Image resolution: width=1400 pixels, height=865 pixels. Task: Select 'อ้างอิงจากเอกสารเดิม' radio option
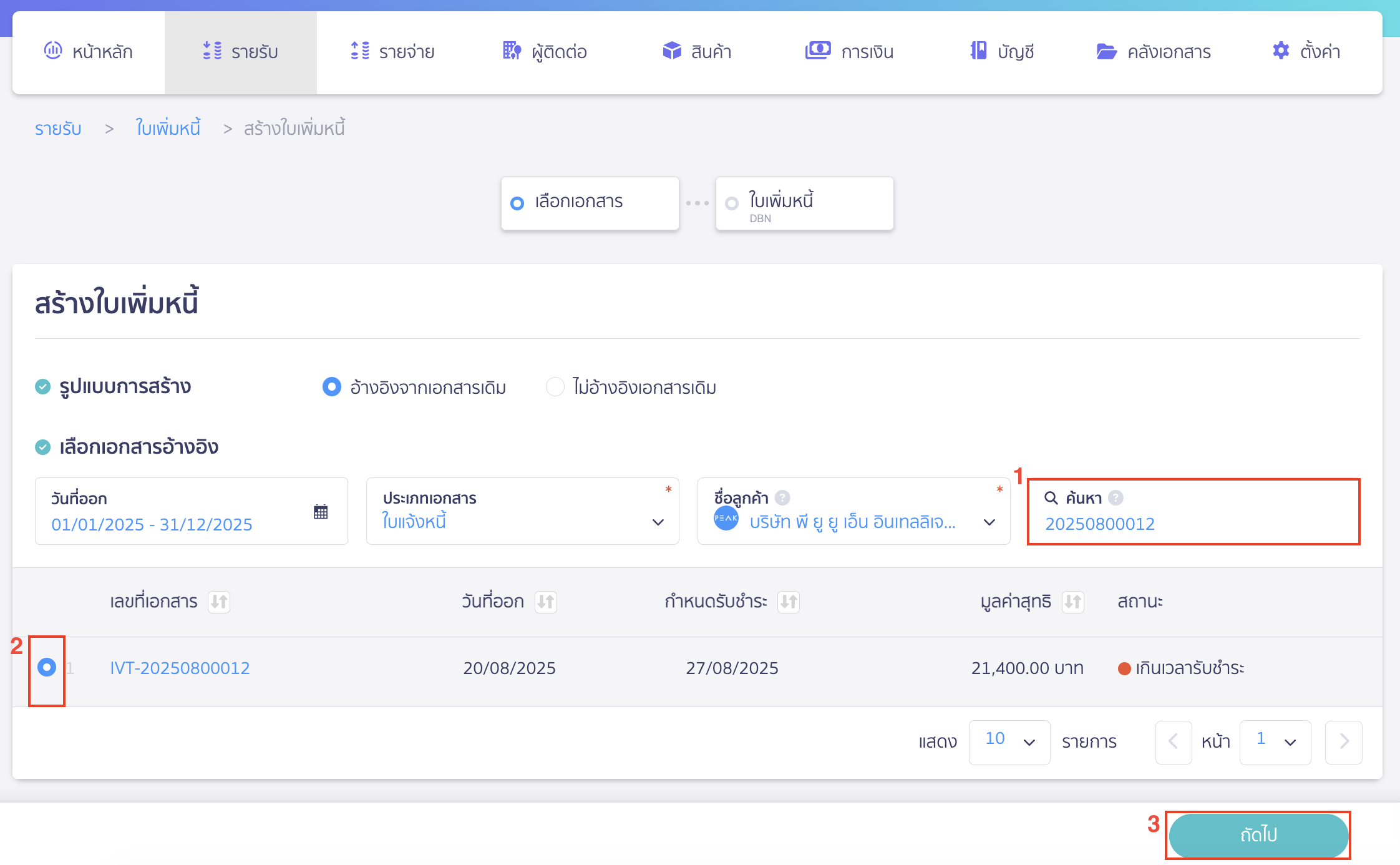pos(332,387)
